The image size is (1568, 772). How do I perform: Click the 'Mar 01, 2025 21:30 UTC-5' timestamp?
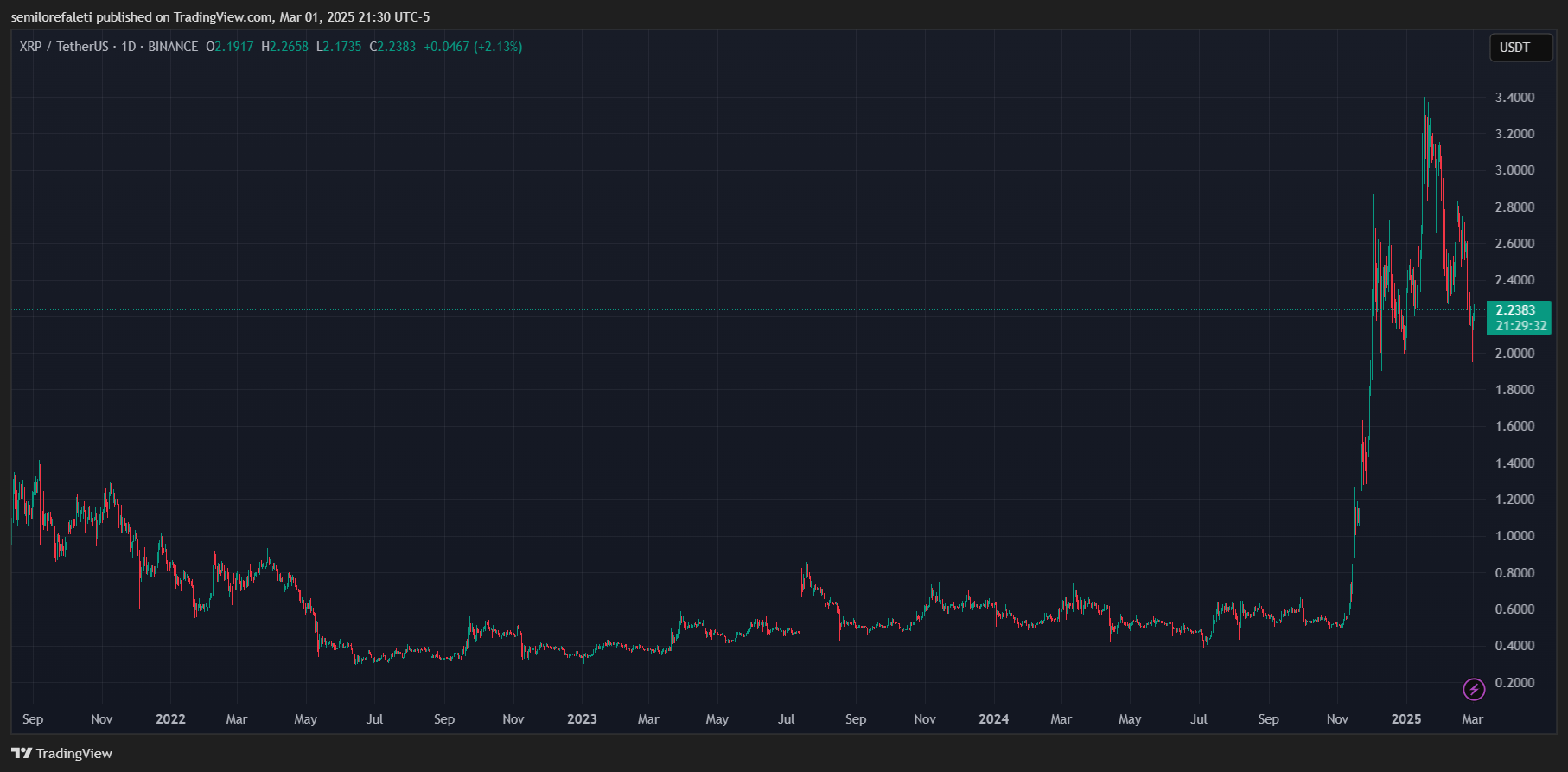[354, 17]
